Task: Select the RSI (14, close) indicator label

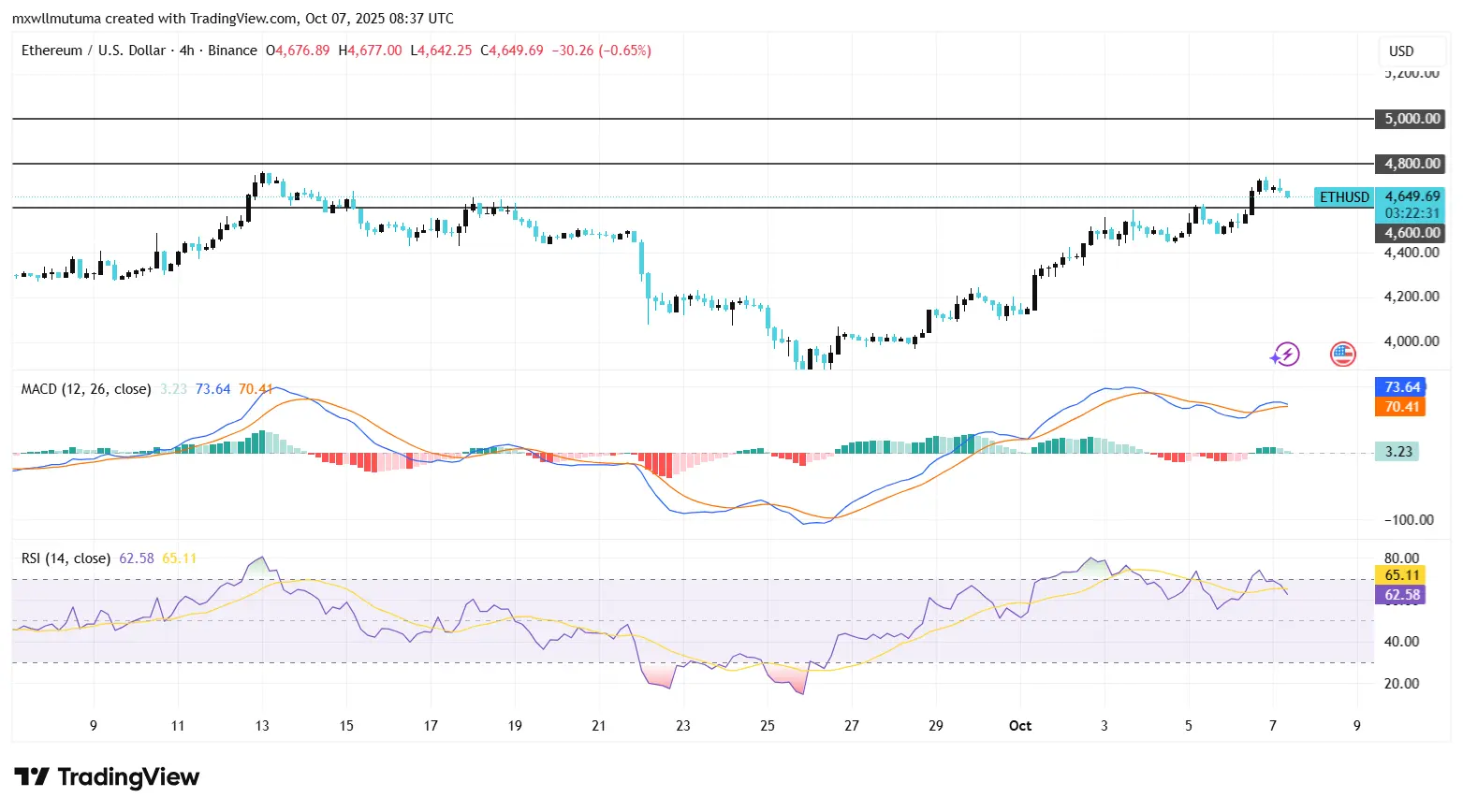Action: click(x=66, y=558)
